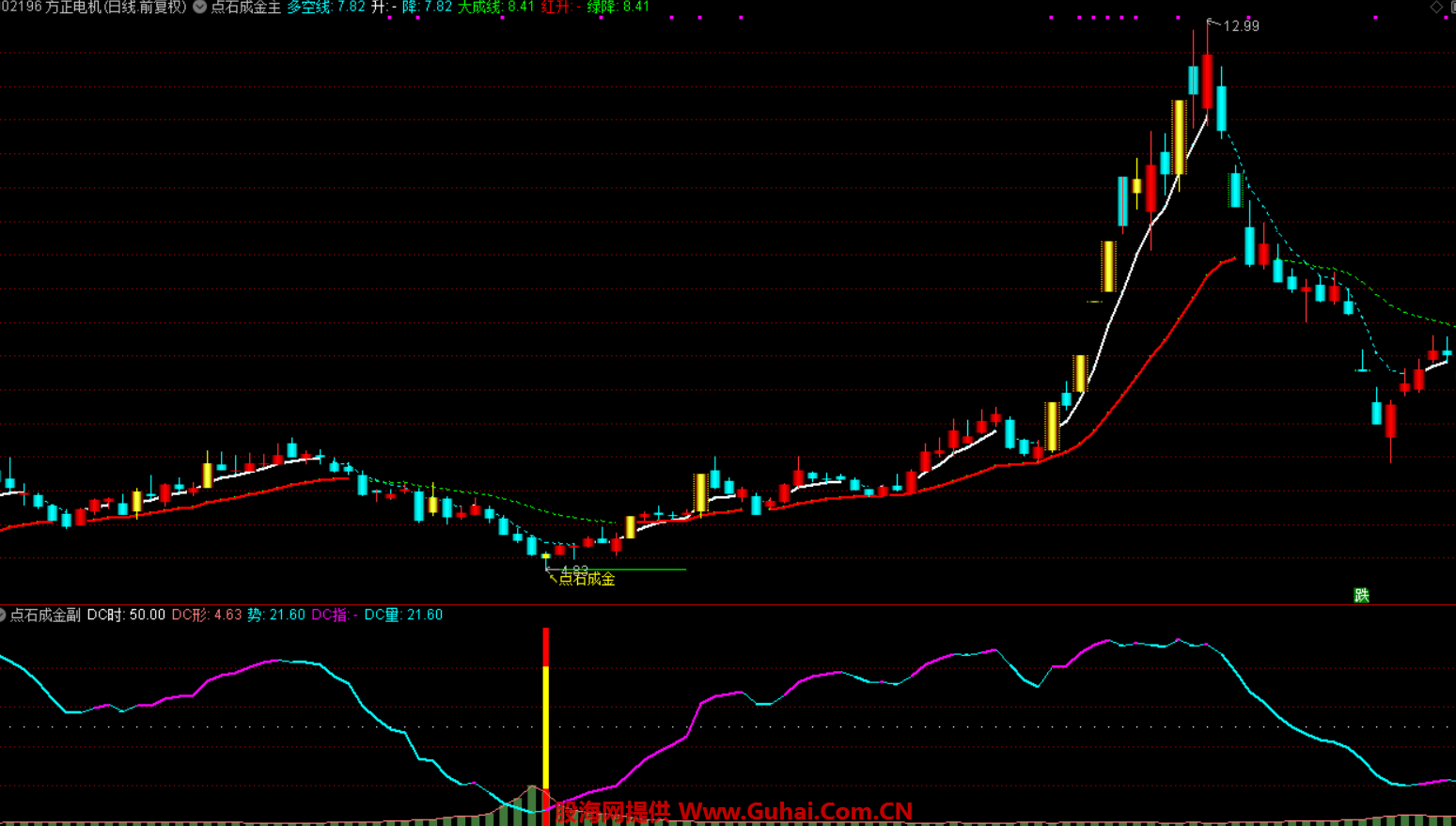Viewport: 1456px width, 826px height.
Task: Click the 12.99 high price marker
Action: coord(1240,25)
